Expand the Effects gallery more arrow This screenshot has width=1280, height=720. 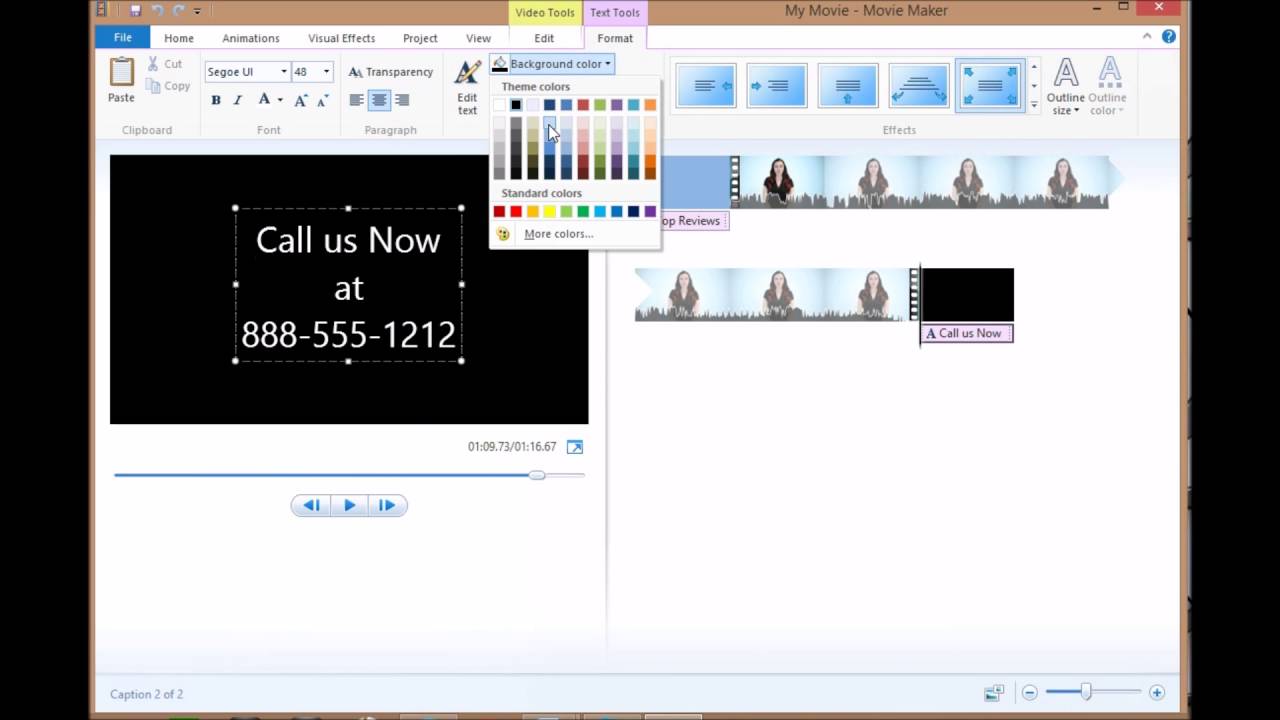(1034, 104)
